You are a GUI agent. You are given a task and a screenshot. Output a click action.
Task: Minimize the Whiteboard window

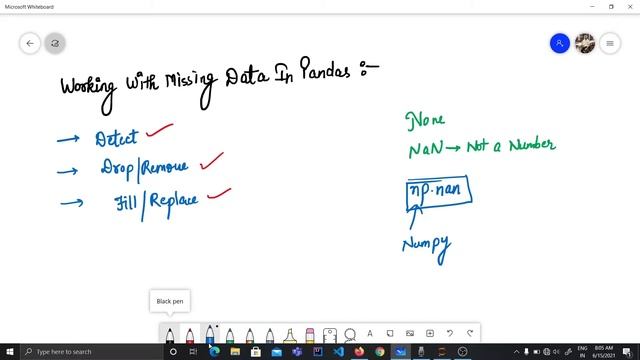click(x=592, y=7)
